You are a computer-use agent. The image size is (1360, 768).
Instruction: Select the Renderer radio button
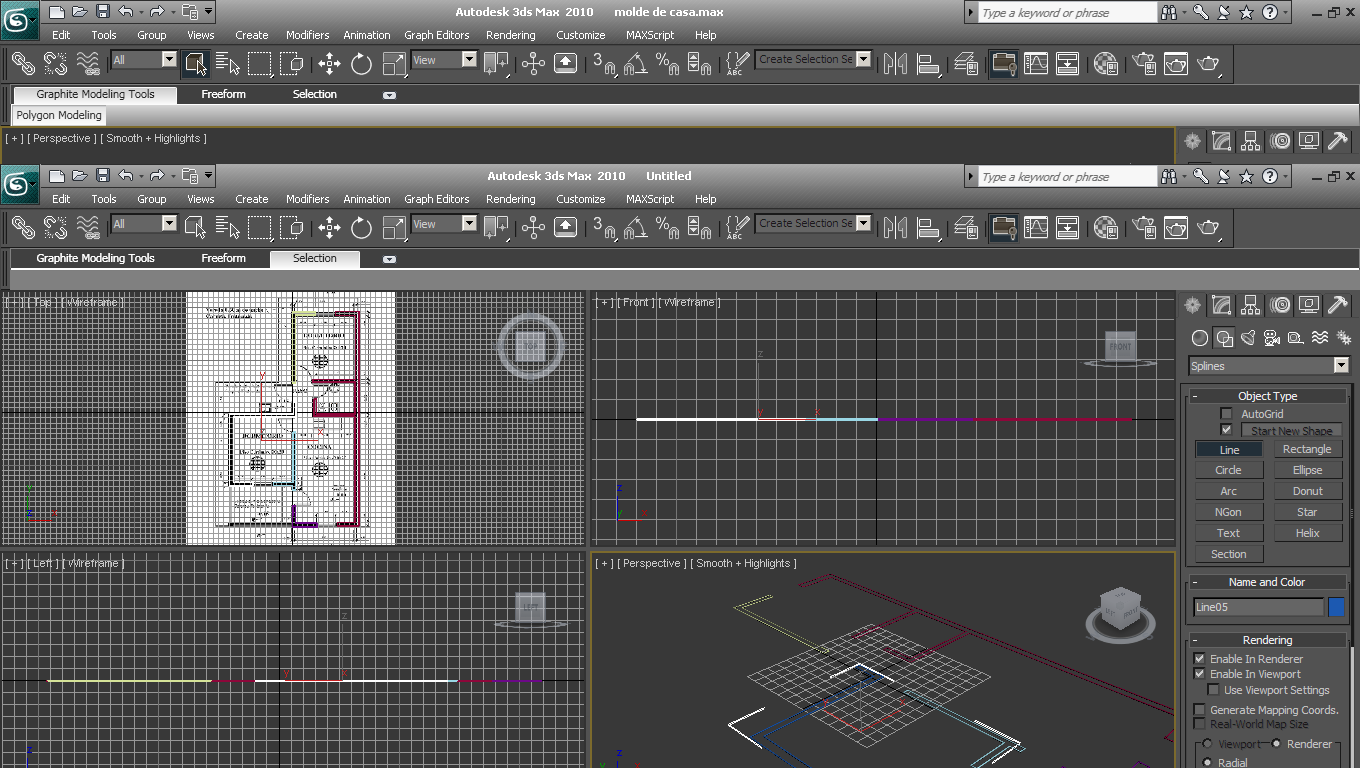tap(1277, 744)
